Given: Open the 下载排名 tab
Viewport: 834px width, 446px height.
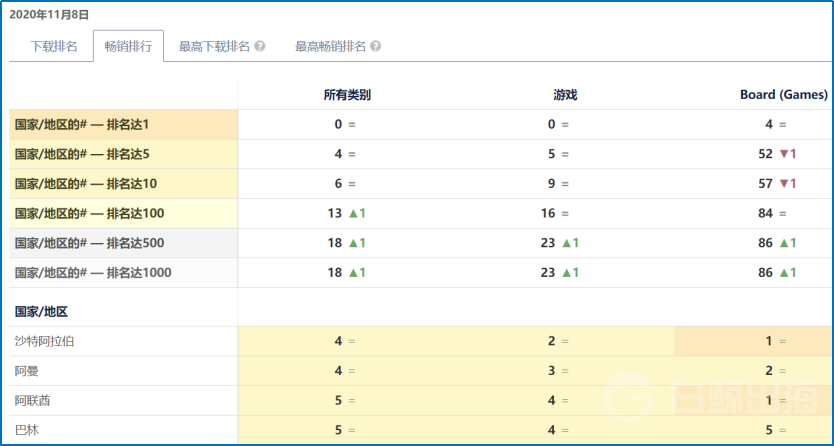Looking at the screenshot, I should click(53, 46).
